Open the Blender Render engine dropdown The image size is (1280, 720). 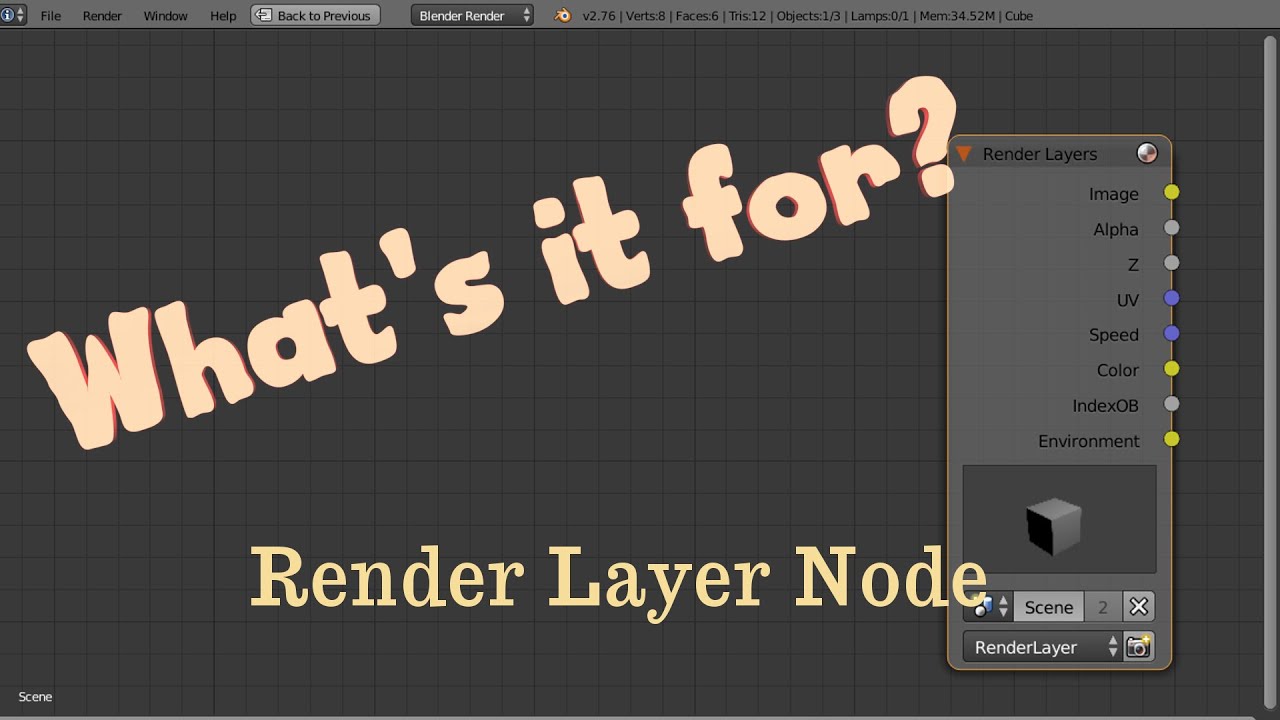tap(472, 16)
